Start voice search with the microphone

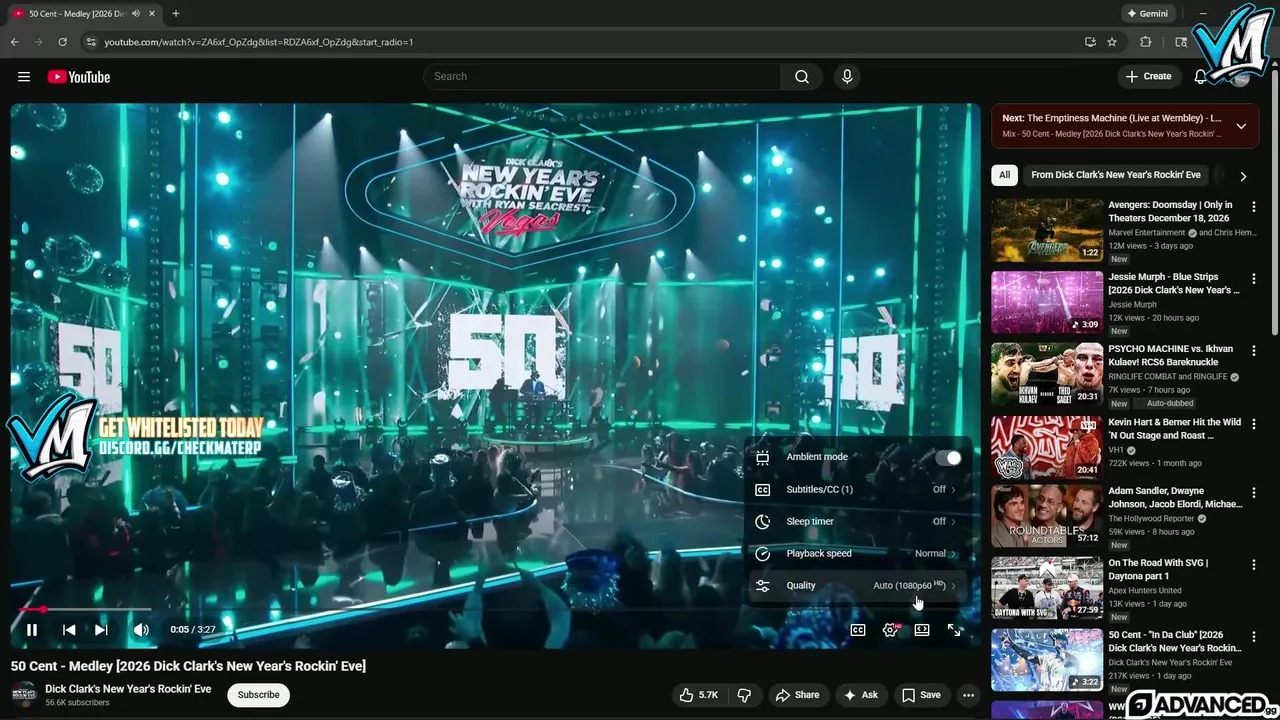(x=847, y=77)
